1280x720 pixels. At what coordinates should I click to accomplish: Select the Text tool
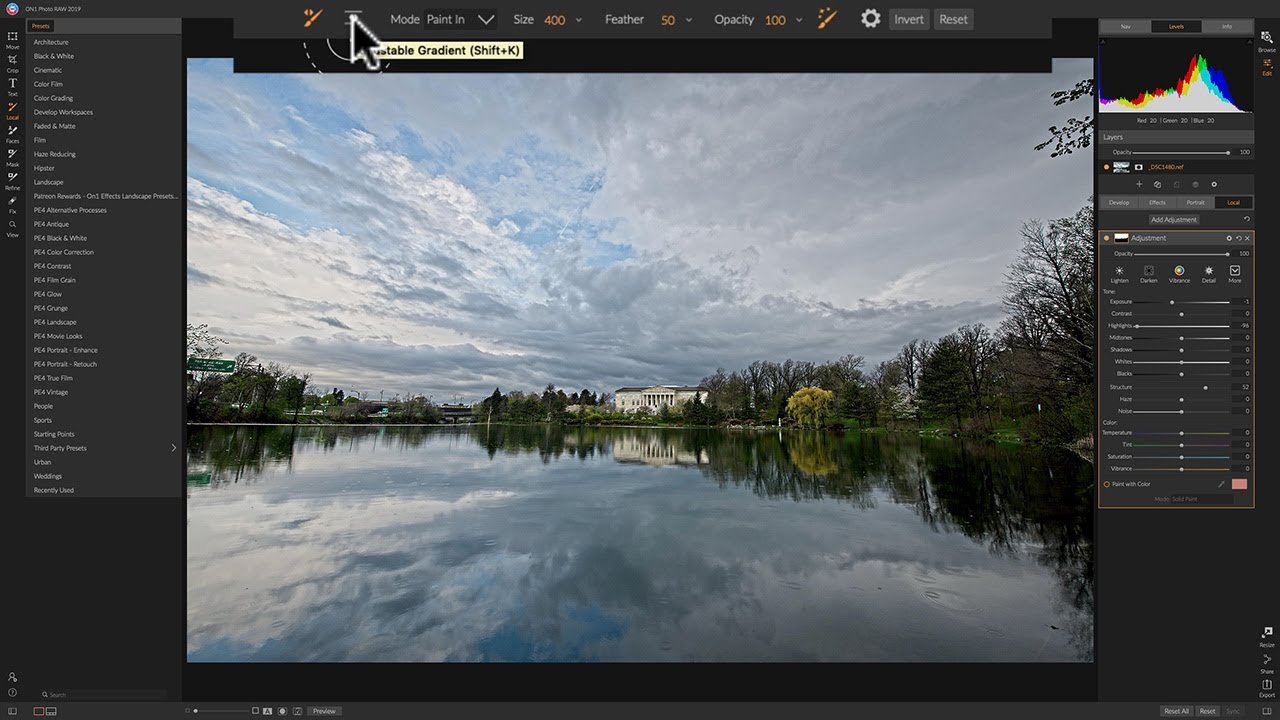point(12,86)
